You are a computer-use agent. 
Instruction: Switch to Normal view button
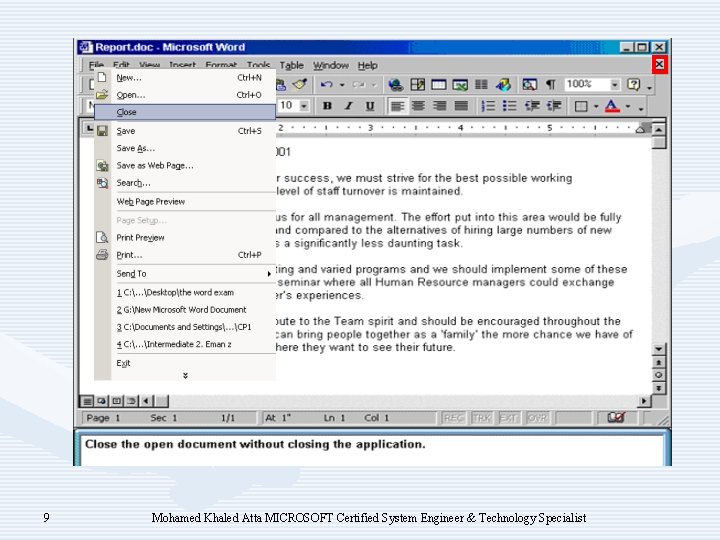point(87,401)
